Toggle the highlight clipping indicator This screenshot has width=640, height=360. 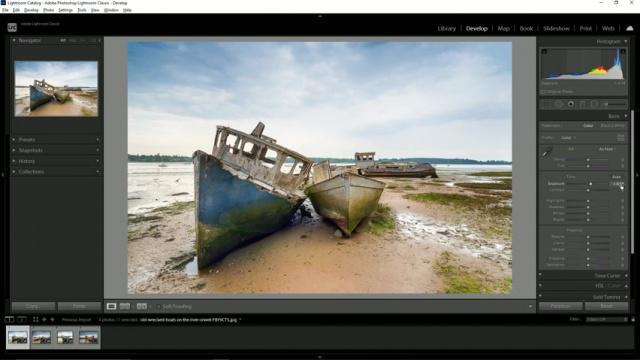622,52
